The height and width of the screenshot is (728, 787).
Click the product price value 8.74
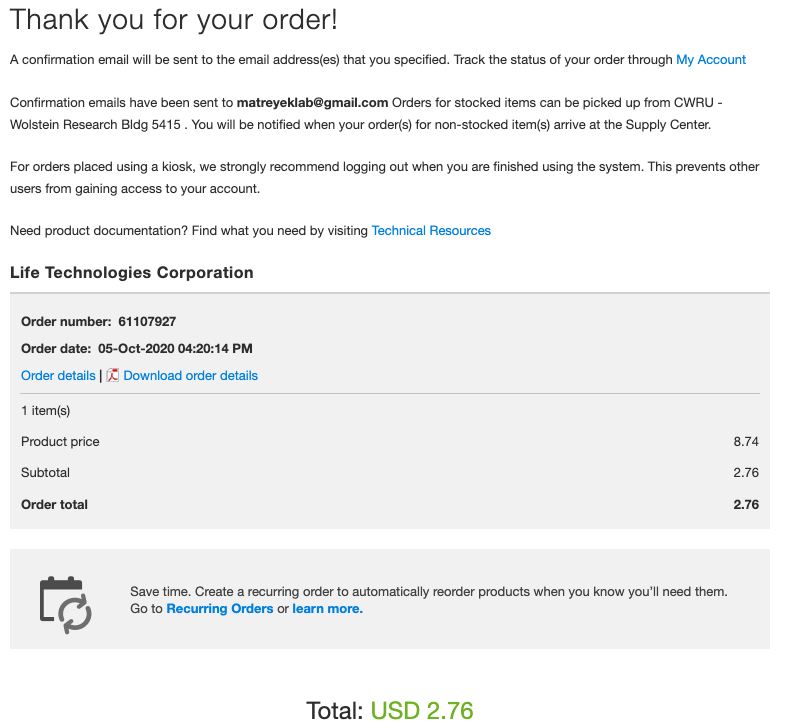[746, 442]
